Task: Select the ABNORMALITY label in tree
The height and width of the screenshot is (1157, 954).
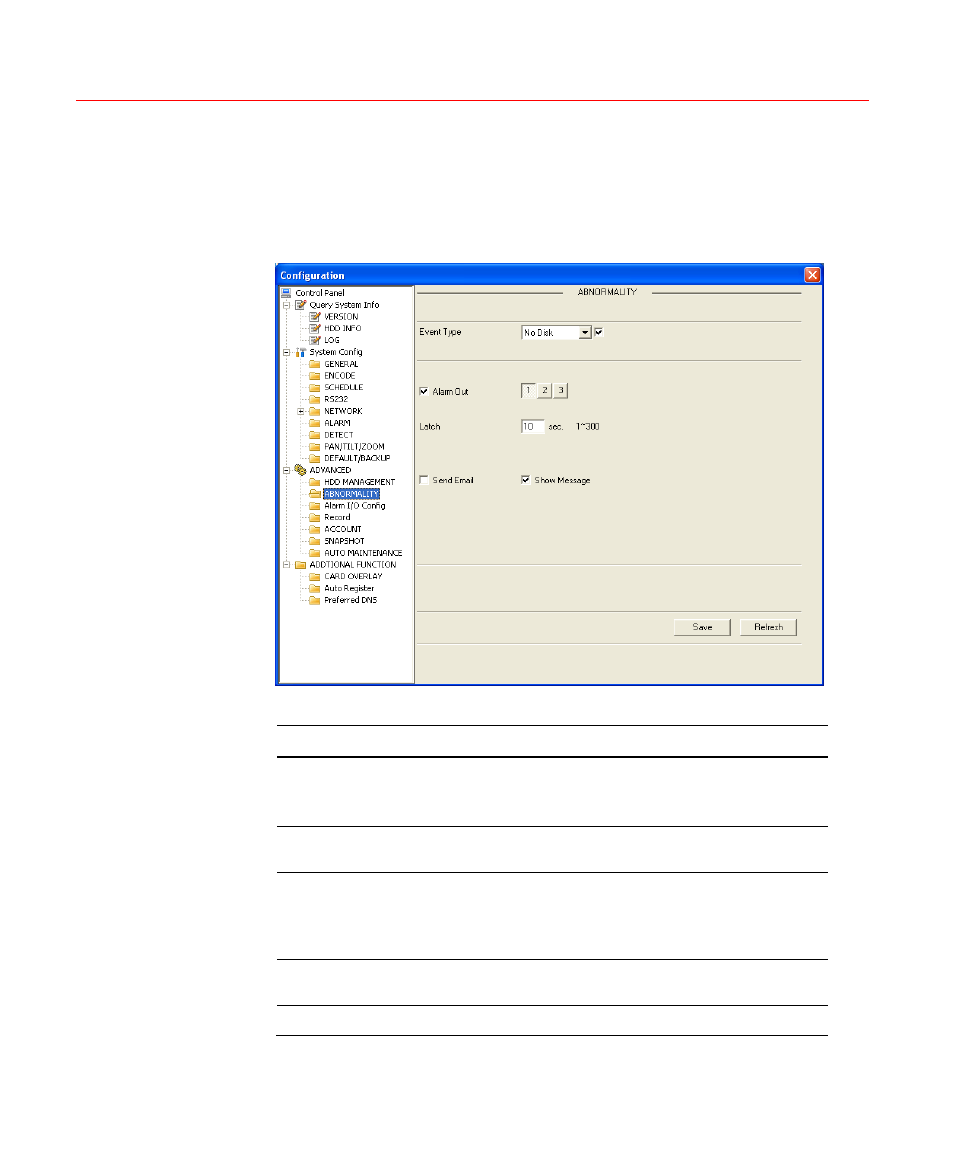Action: pos(351,494)
